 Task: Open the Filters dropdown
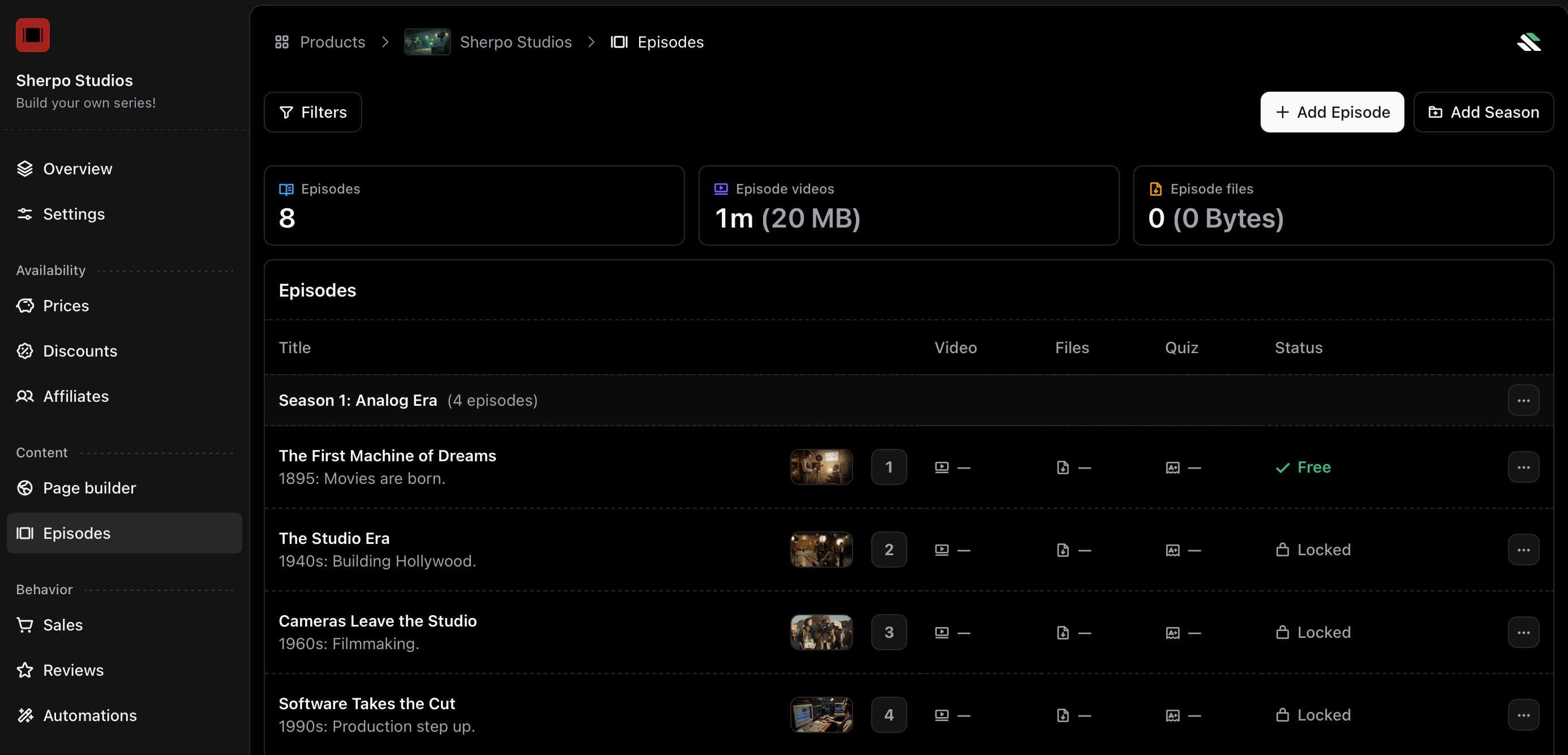pyautogui.click(x=313, y=112)
